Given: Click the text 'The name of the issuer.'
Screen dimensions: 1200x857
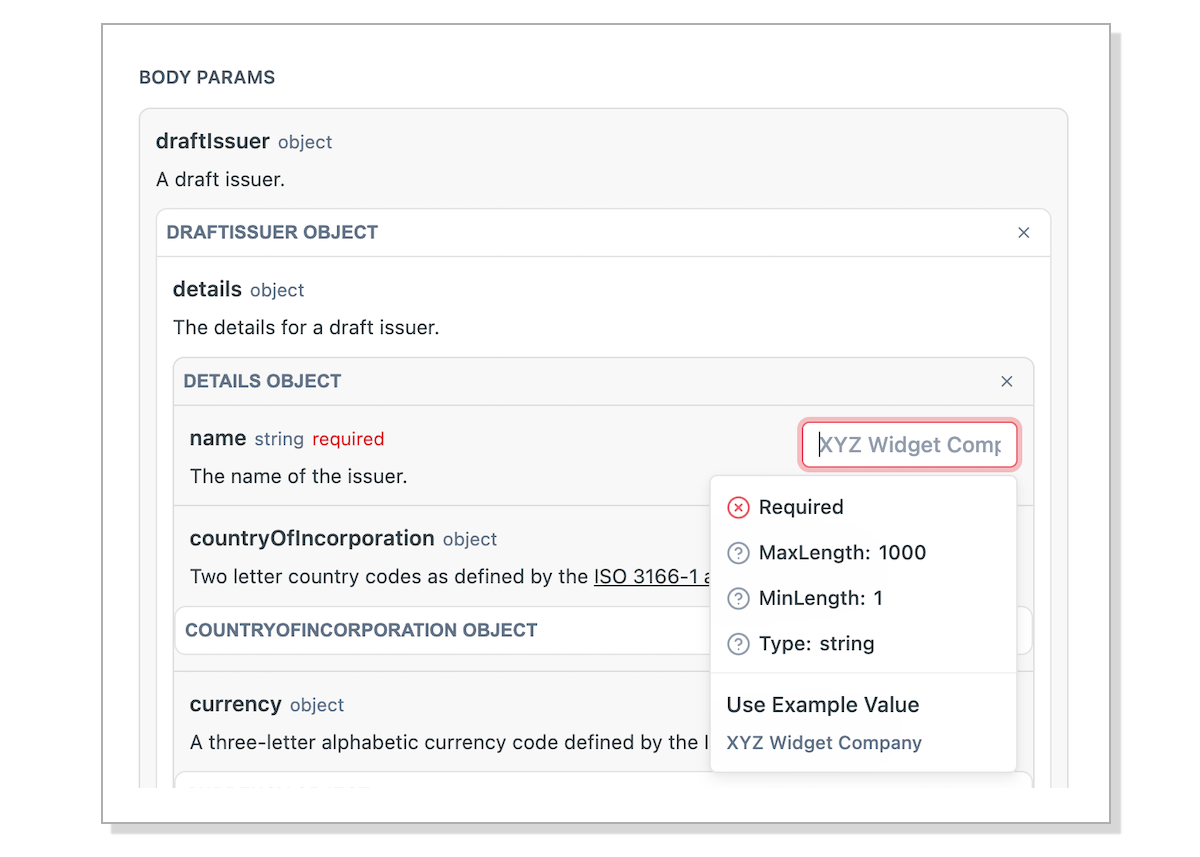Looking at the screenshot, I should 298,476.
